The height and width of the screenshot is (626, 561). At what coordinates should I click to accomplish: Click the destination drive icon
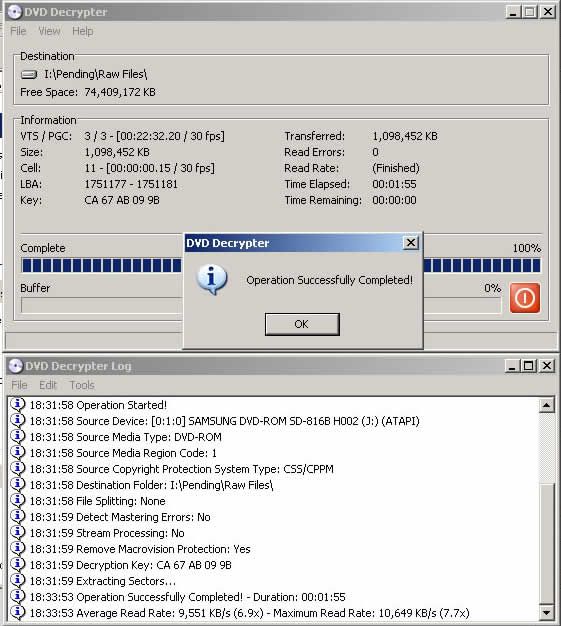[29, 74]
